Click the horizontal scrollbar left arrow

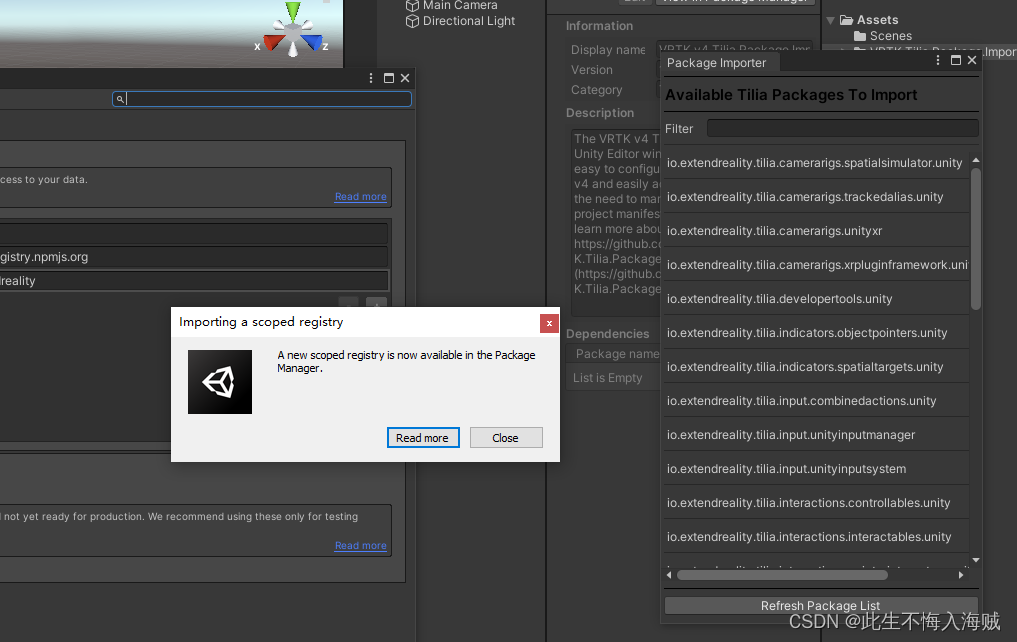pyautogui.click(x=669, y=575)
